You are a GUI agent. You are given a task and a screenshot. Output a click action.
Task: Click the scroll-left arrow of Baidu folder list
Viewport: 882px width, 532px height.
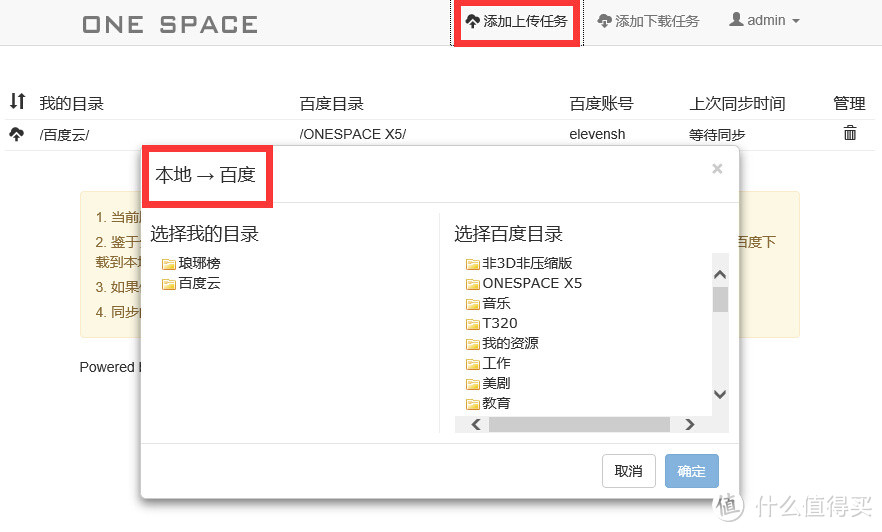[x=476, y=425]
